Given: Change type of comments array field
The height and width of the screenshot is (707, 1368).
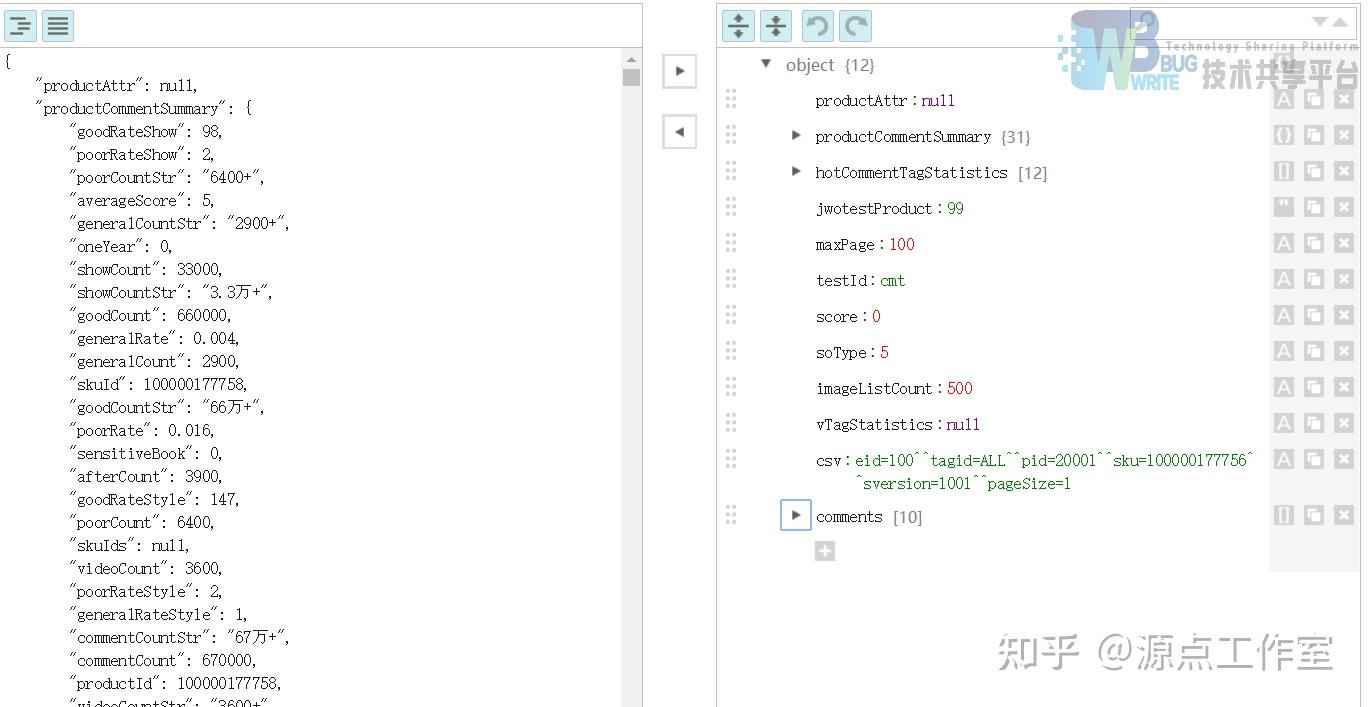Looking at the screenshot, I should click(x=1284, y=515).
